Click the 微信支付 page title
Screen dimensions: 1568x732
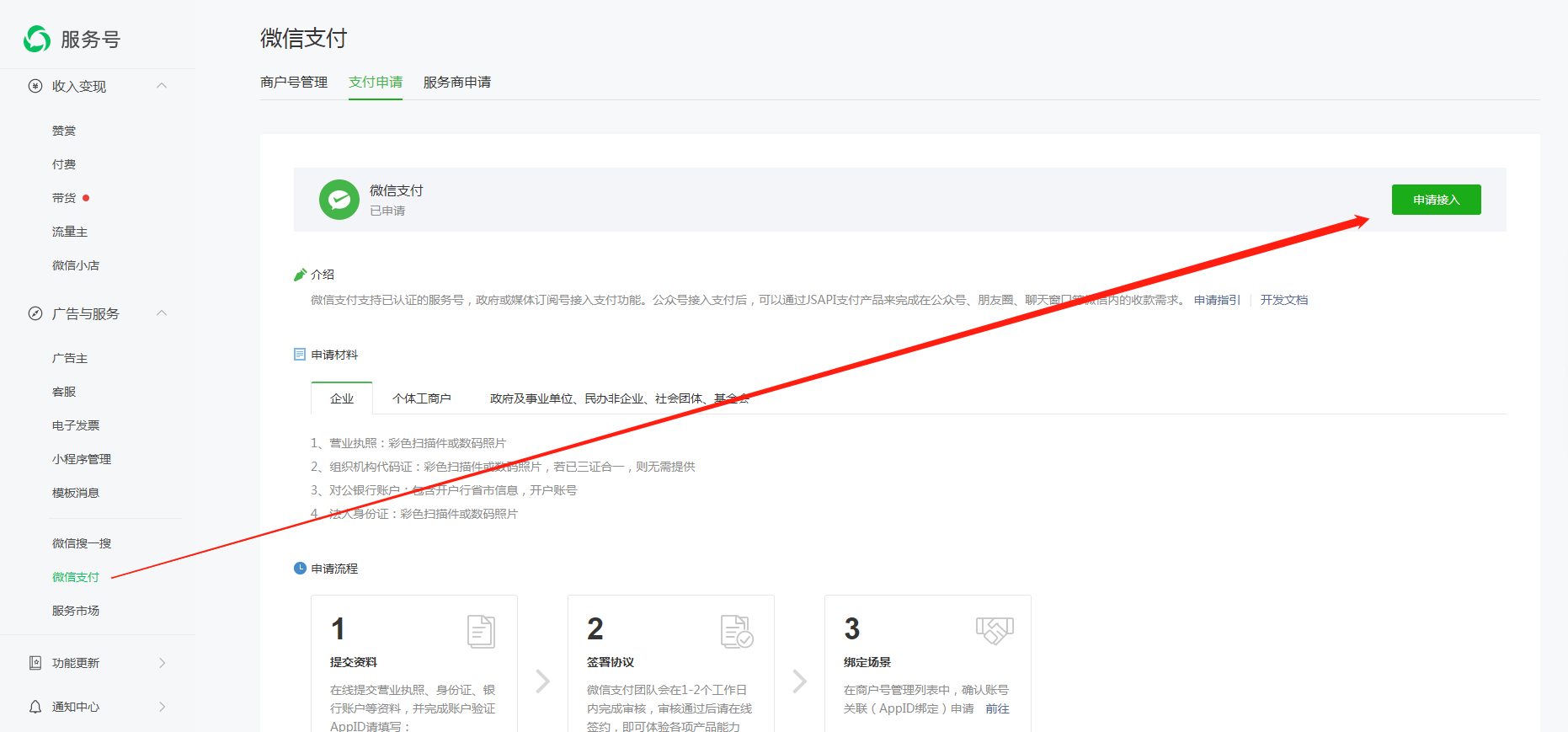pyautogui.click(x=304, y=38)
